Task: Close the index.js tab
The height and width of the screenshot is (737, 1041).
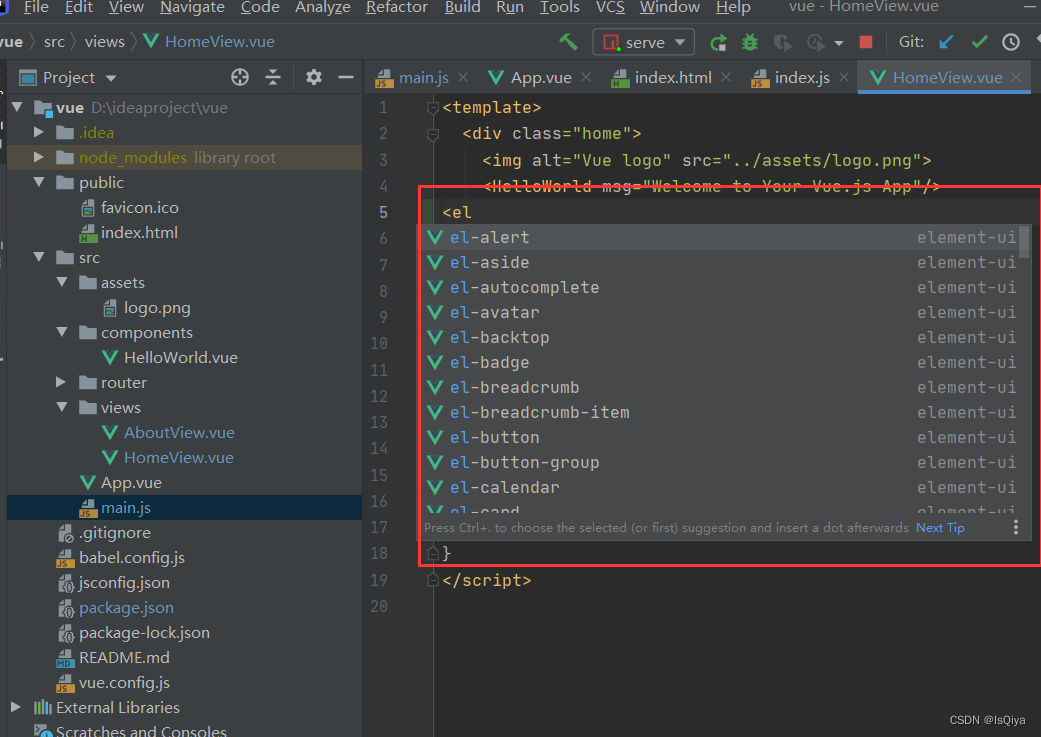Action: coord(844,78)
